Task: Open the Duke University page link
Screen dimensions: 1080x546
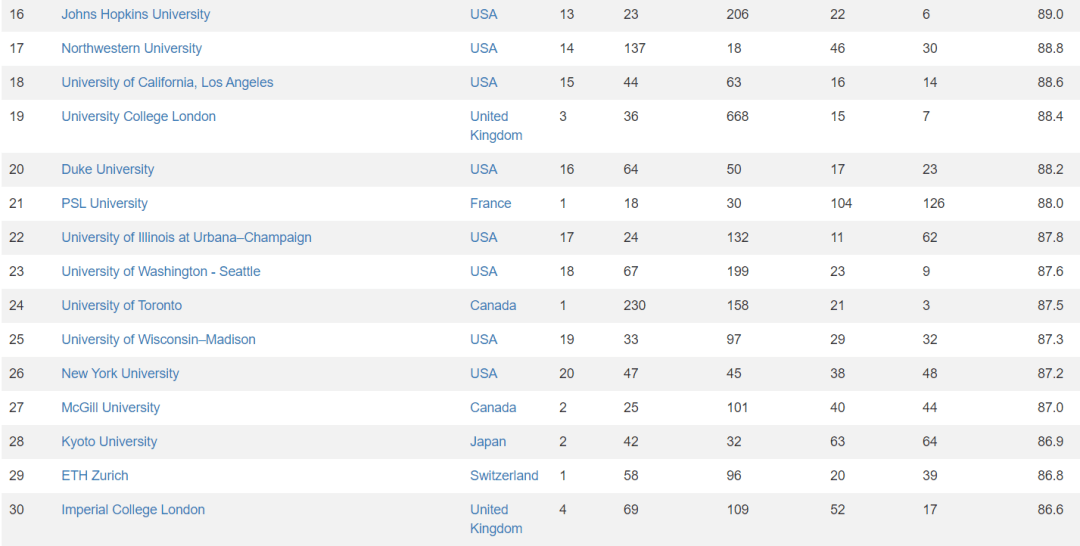Action: (107, 170)
